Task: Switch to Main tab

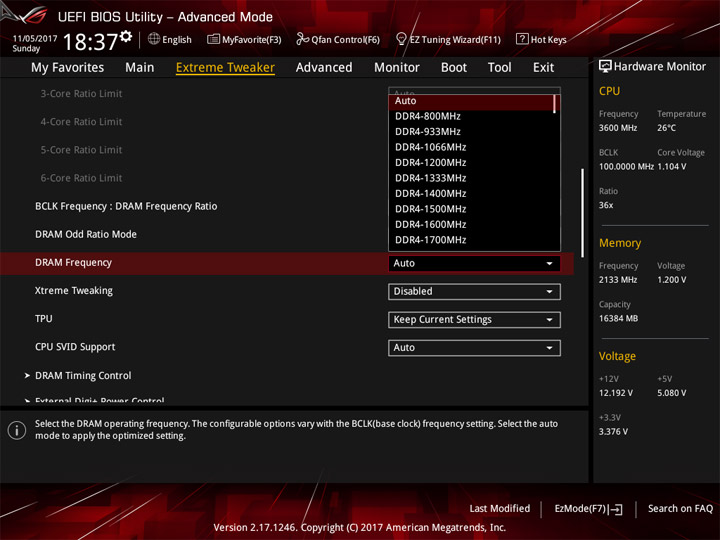Action: (140, 68)
